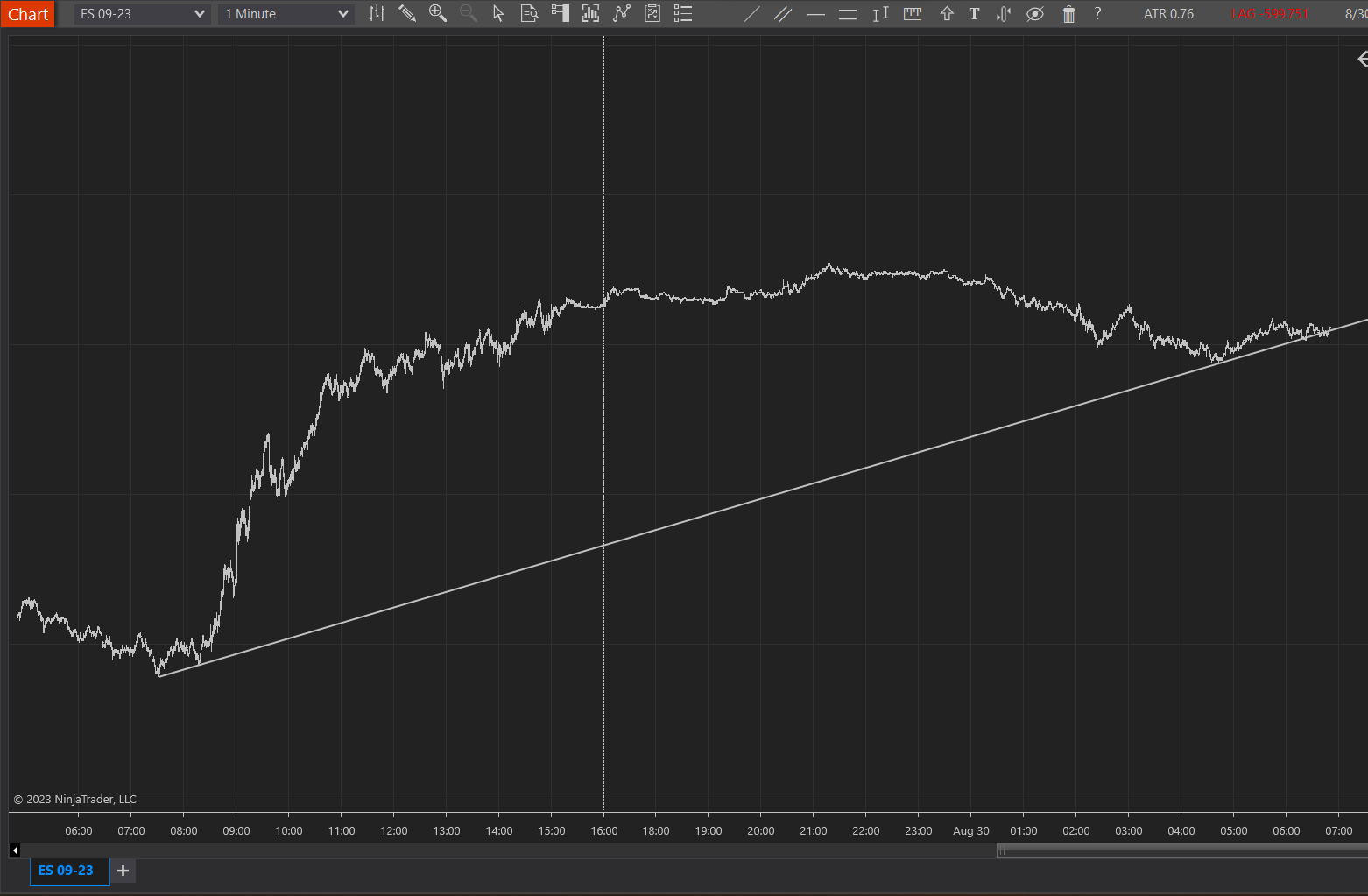This screenshot has height=896, width=1368.
Task: Select the risk-reward bracket drawing tool
Action: [x=880, y=14]
